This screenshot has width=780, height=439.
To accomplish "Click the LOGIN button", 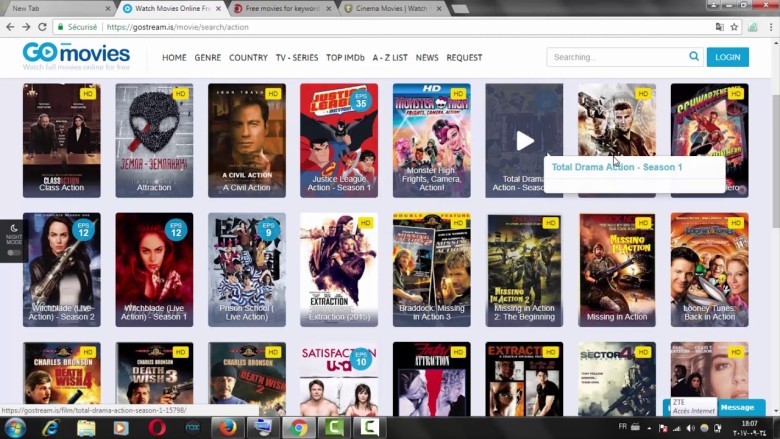I will [x=728, y=57].
